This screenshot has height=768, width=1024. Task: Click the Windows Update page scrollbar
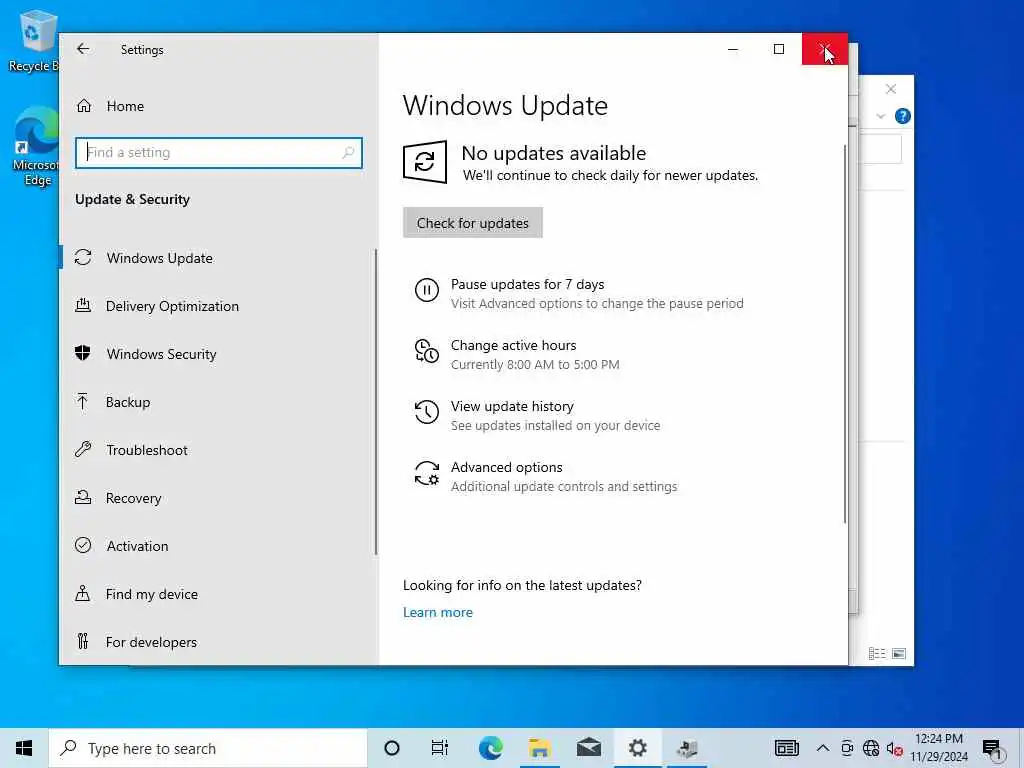(x=844, y=333)
